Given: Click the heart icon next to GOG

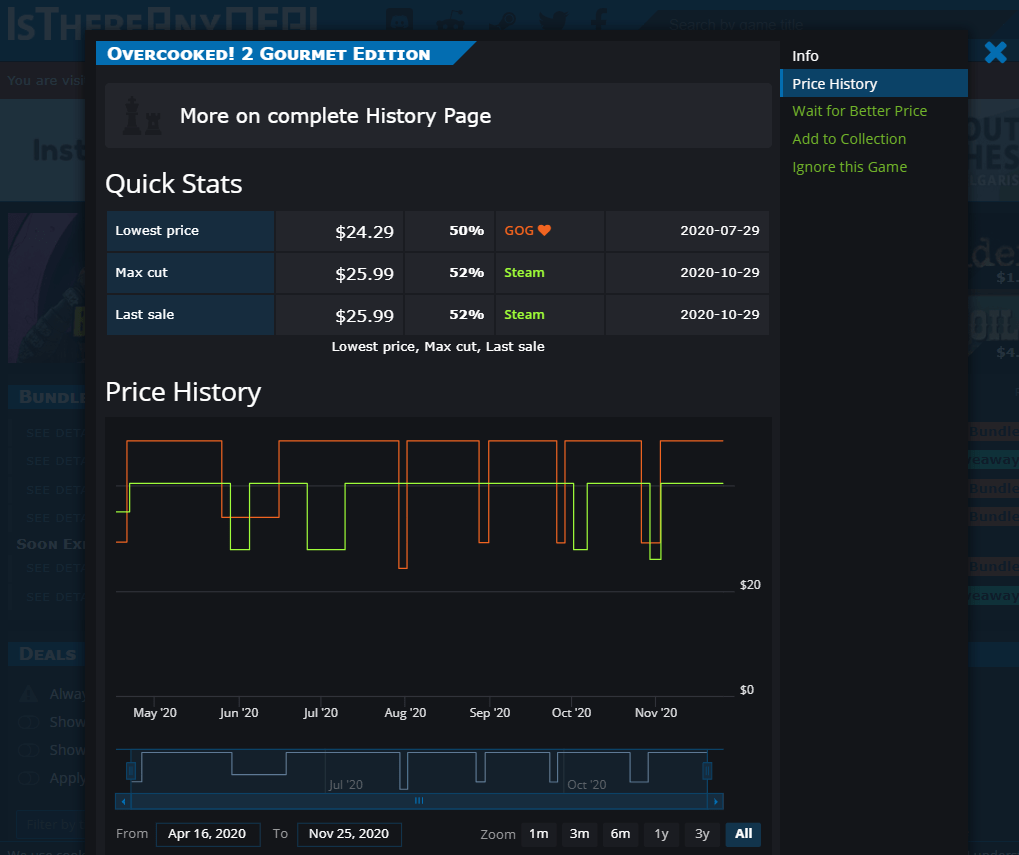Looking at the screenshot, I should click(545, 230).
